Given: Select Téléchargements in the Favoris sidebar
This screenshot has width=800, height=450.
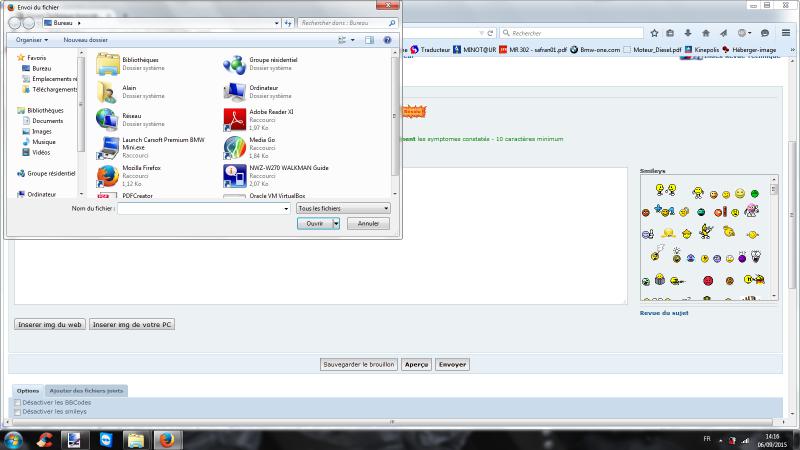Looking at the screenshot, I should click(55, 89).
